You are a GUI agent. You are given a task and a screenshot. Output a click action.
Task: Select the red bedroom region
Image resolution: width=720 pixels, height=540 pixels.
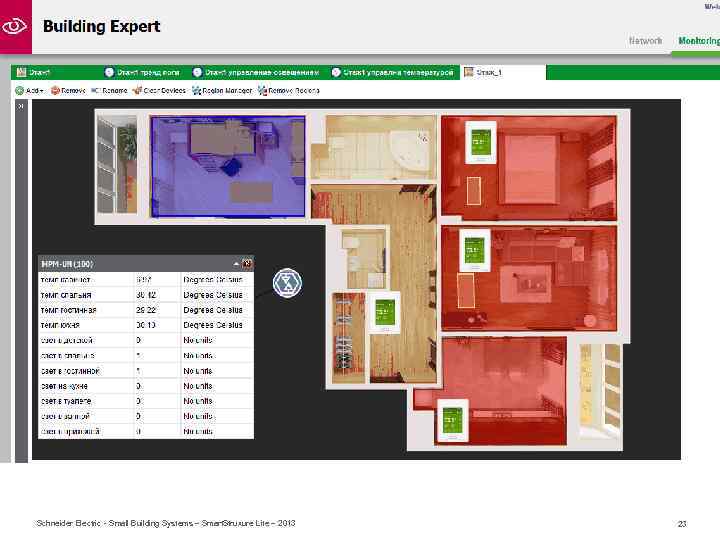[529, 168]
